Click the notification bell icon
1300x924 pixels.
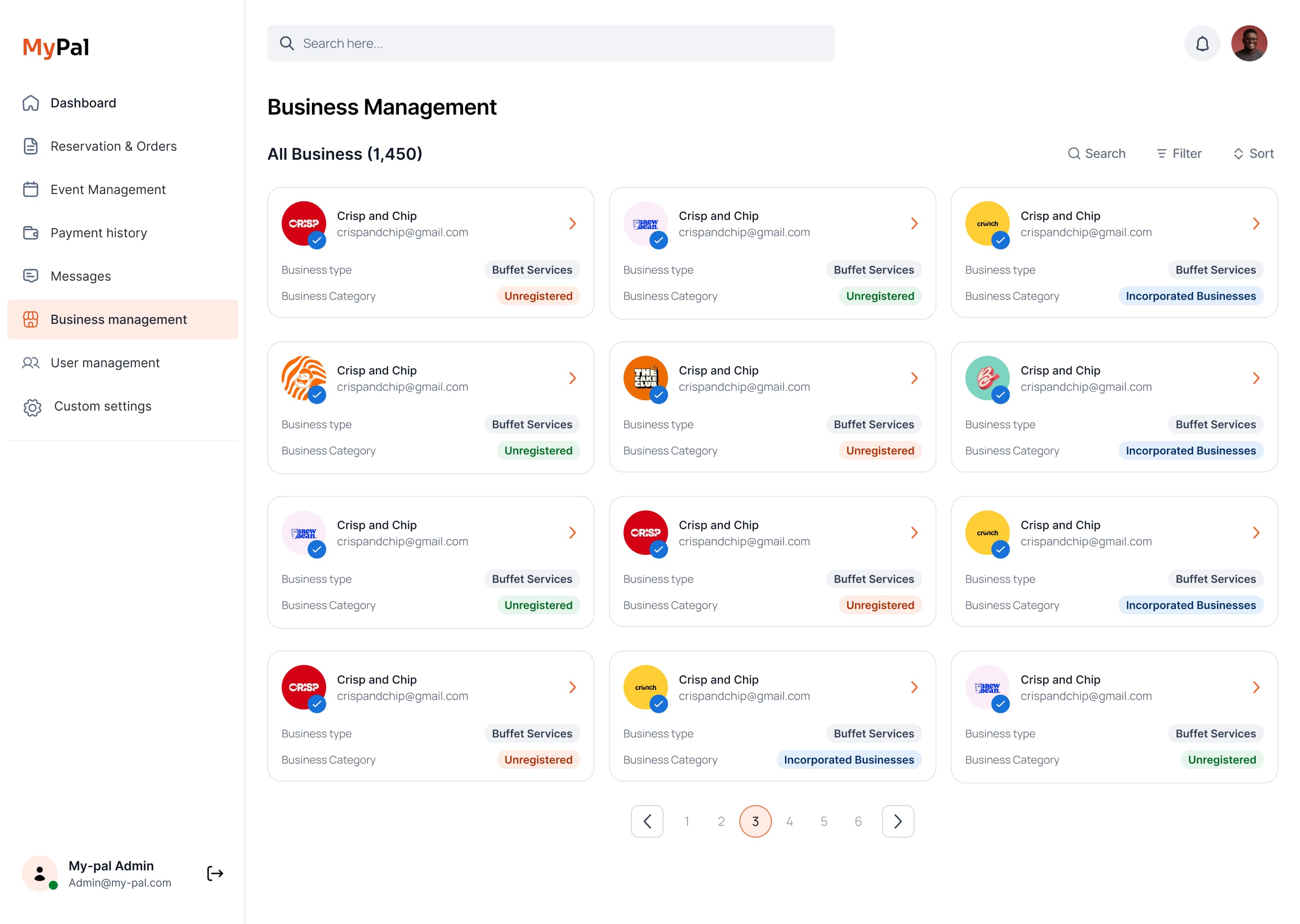tap(1202, 43)
